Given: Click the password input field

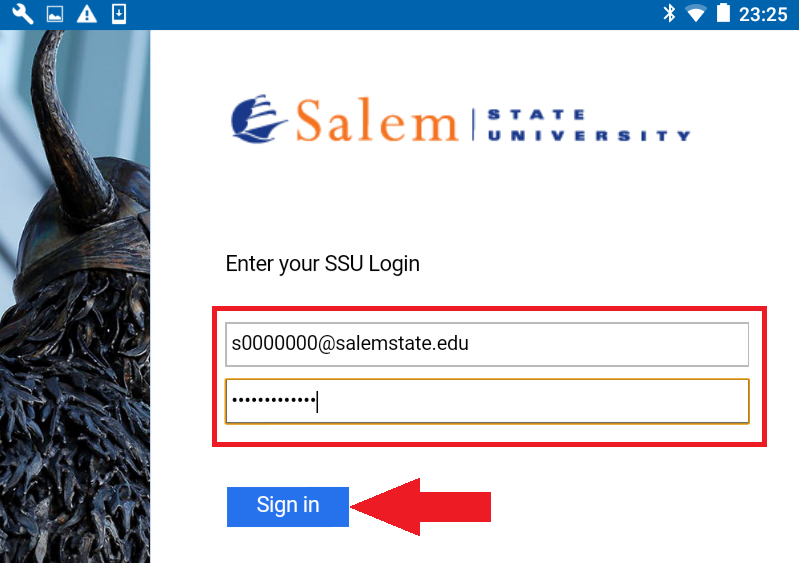Looking at the screenshot, I should pyautogui.click(x=487, y=401).
